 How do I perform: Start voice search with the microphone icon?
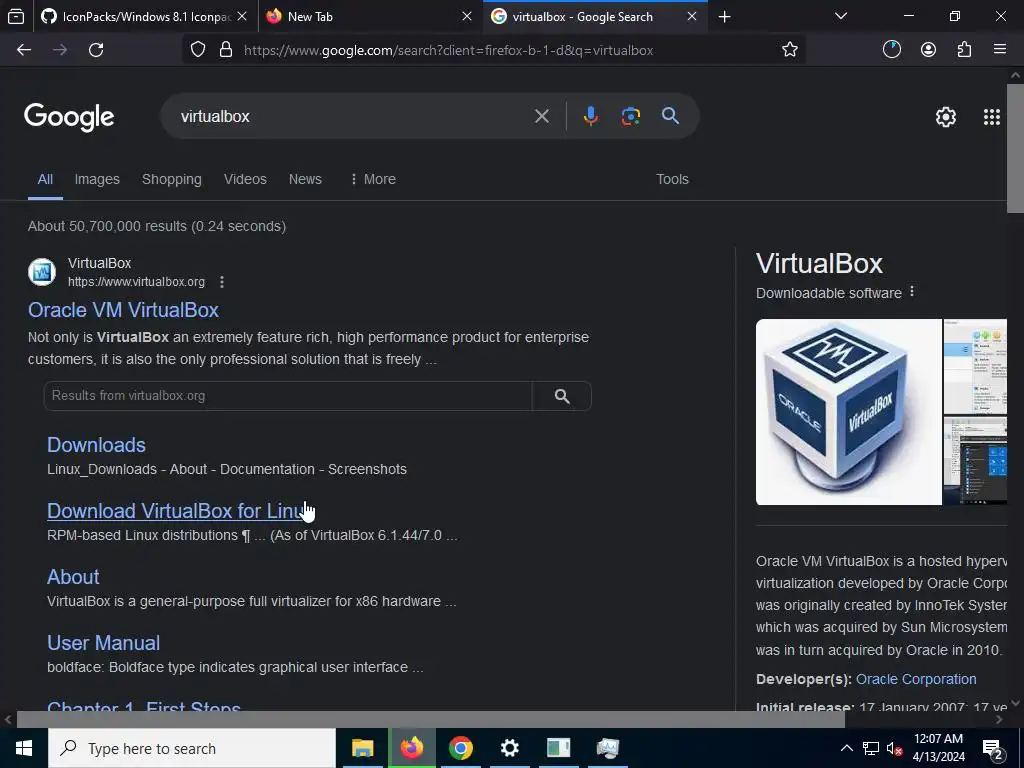point(590,116)
